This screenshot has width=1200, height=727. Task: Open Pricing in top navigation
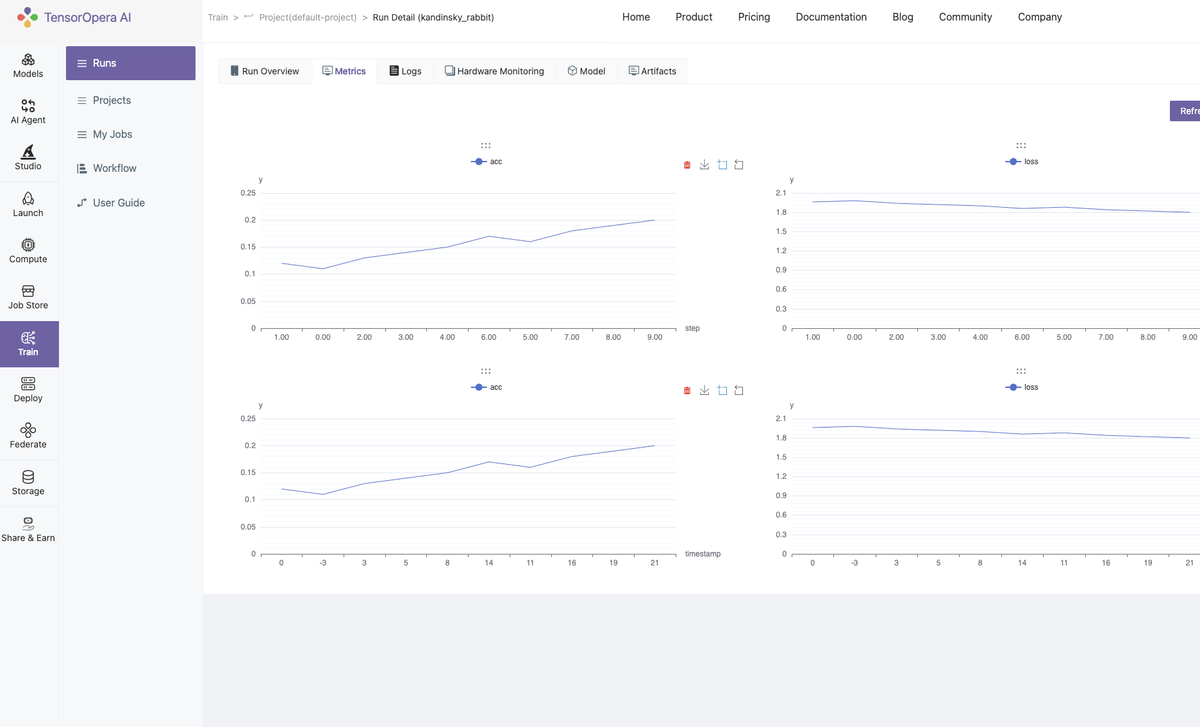(x=754, y=17)
